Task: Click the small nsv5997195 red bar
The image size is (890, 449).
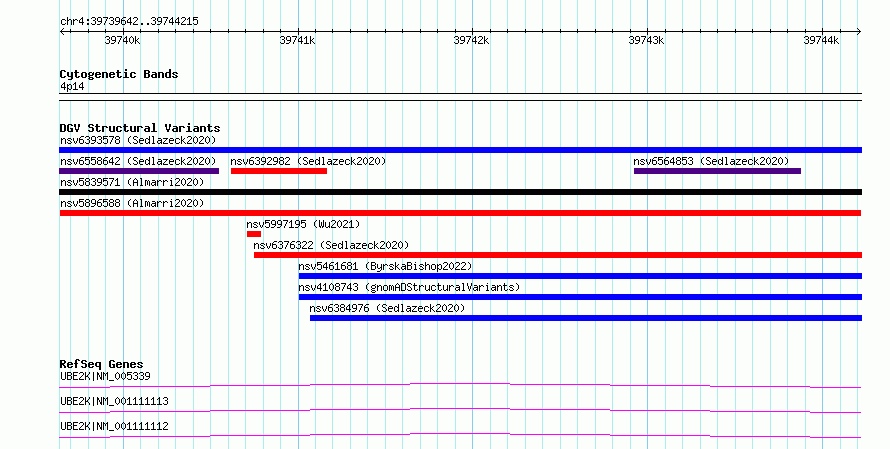Action: tap(254, 234)
